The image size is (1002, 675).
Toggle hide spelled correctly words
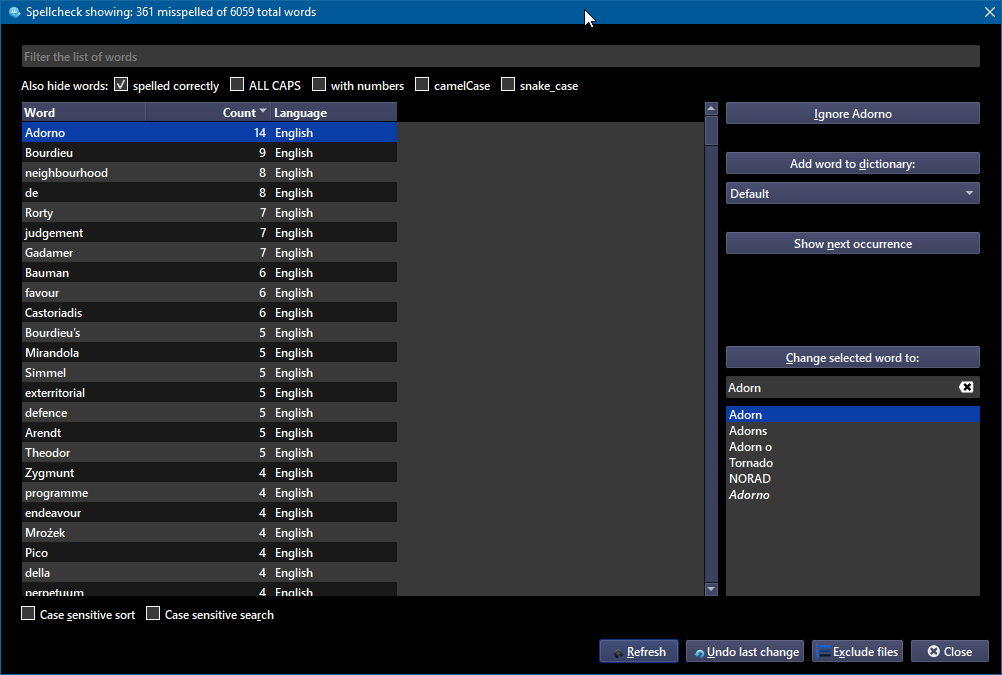coord(121,85)
